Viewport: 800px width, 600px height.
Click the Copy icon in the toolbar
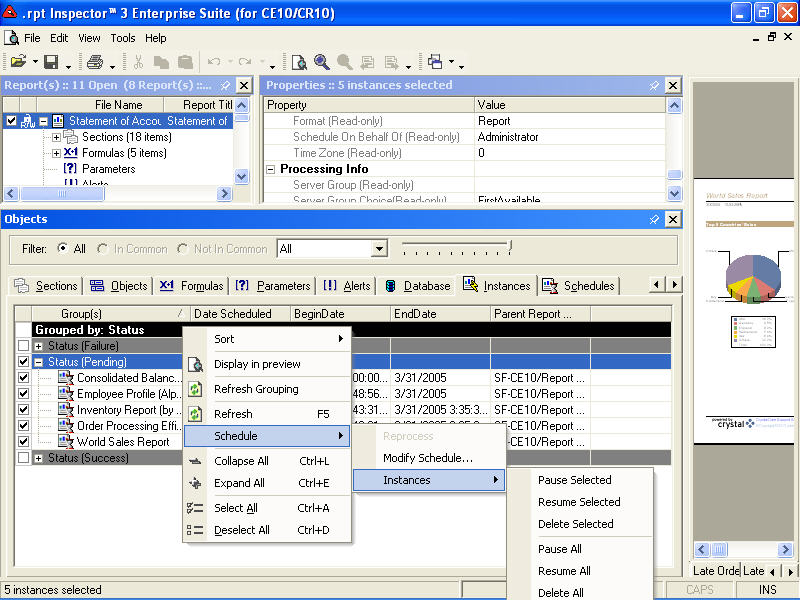tap(161, 62)
